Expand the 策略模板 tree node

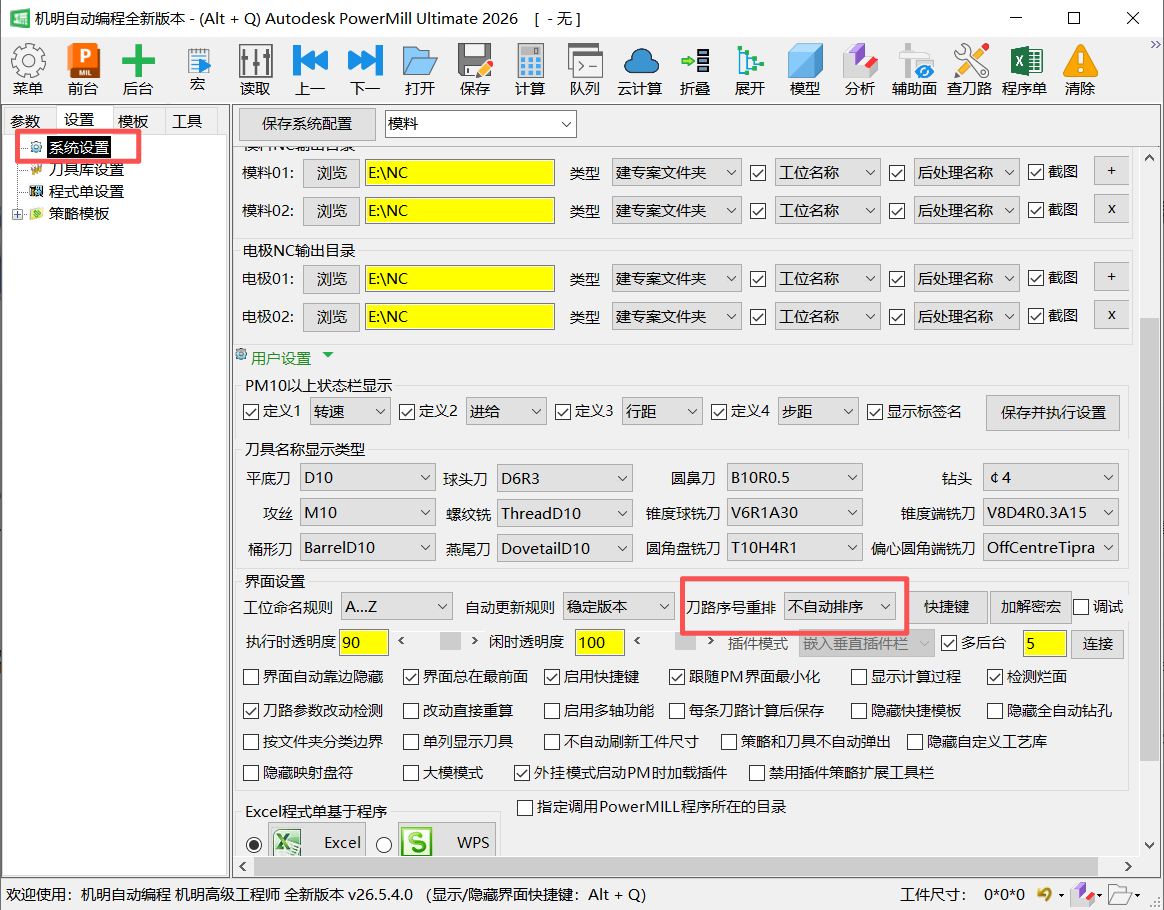pyautogui.click(x=17, y=215)
